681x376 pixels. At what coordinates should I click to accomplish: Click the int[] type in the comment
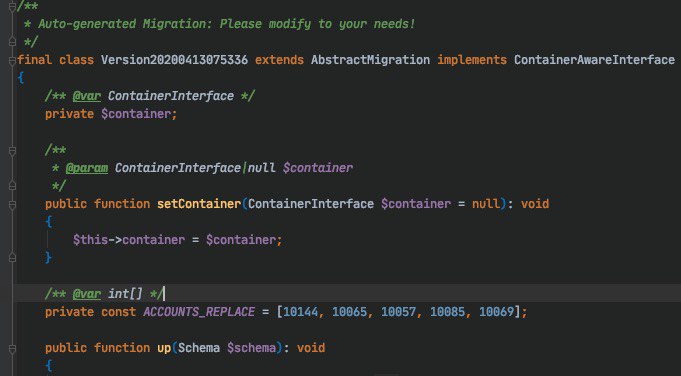coord(125,294)
